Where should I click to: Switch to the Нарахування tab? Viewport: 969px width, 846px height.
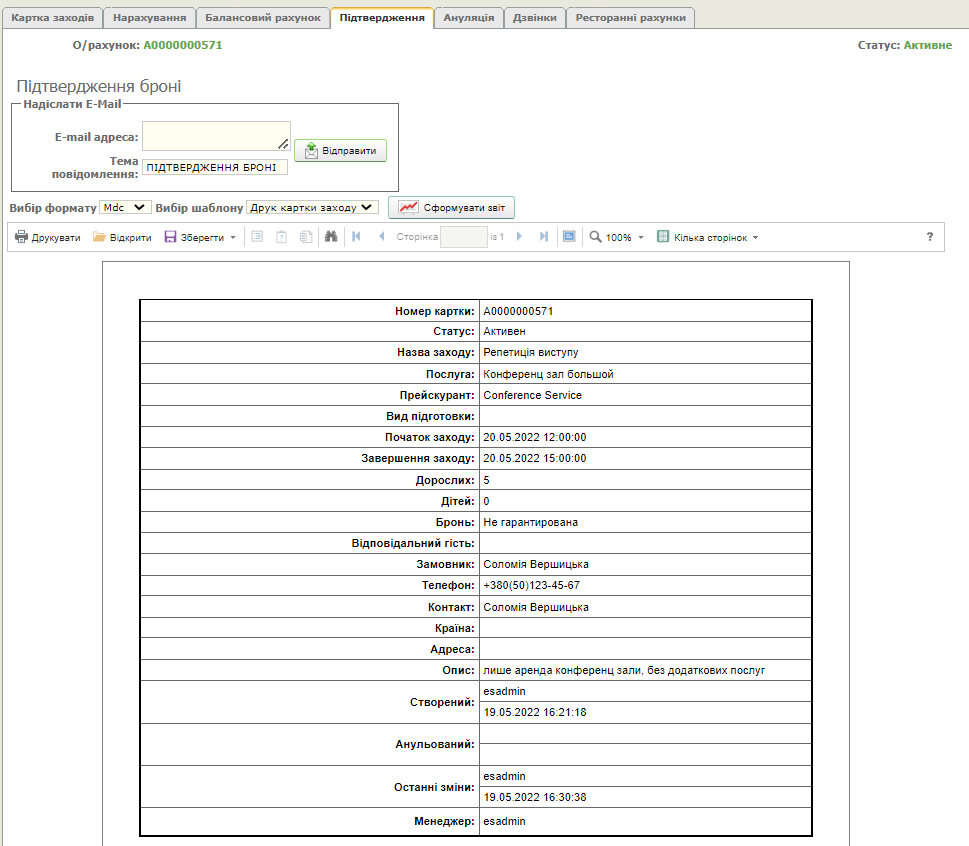pos(149,18)
